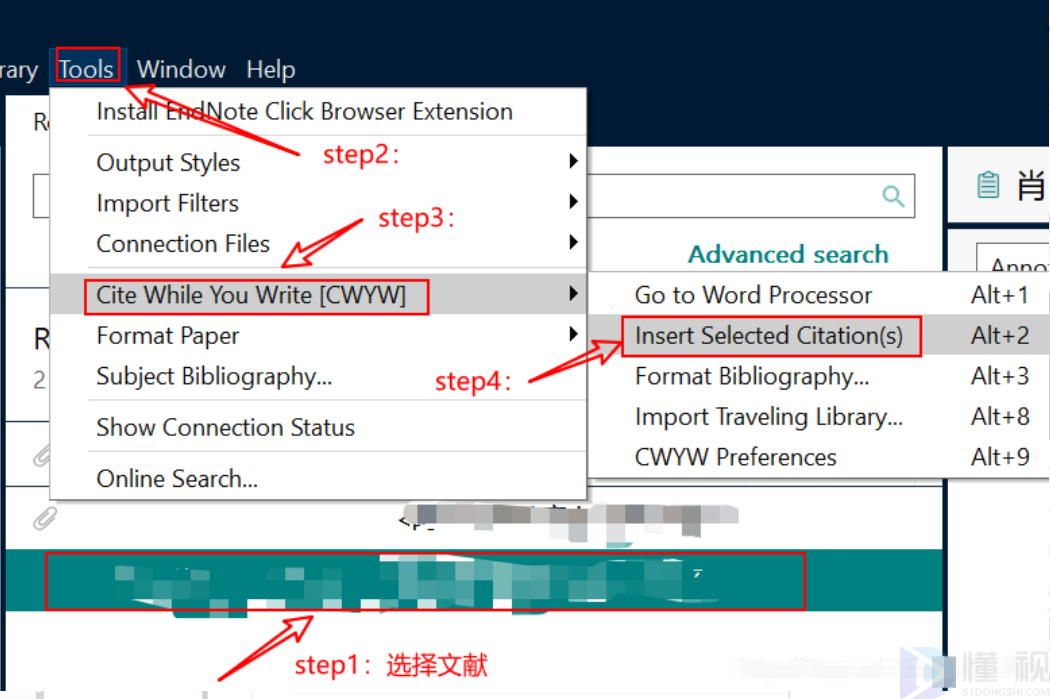Open the Tools menu
The image size is (1050, 699).
[x=86, y=69]
